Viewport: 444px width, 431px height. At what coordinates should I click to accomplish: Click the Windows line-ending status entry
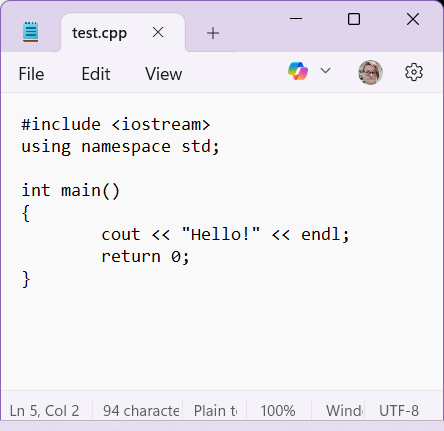pos(344,411)
